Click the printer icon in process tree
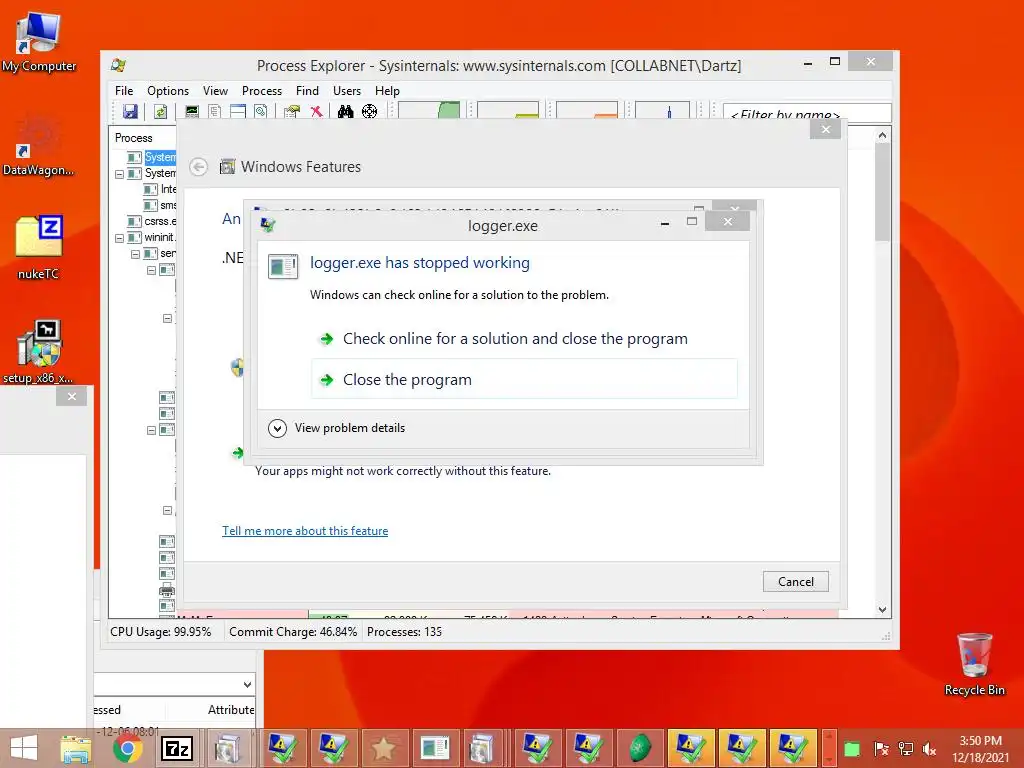Image resolution: width=1024 pixels, height=768 pixels. coord(167,591)
